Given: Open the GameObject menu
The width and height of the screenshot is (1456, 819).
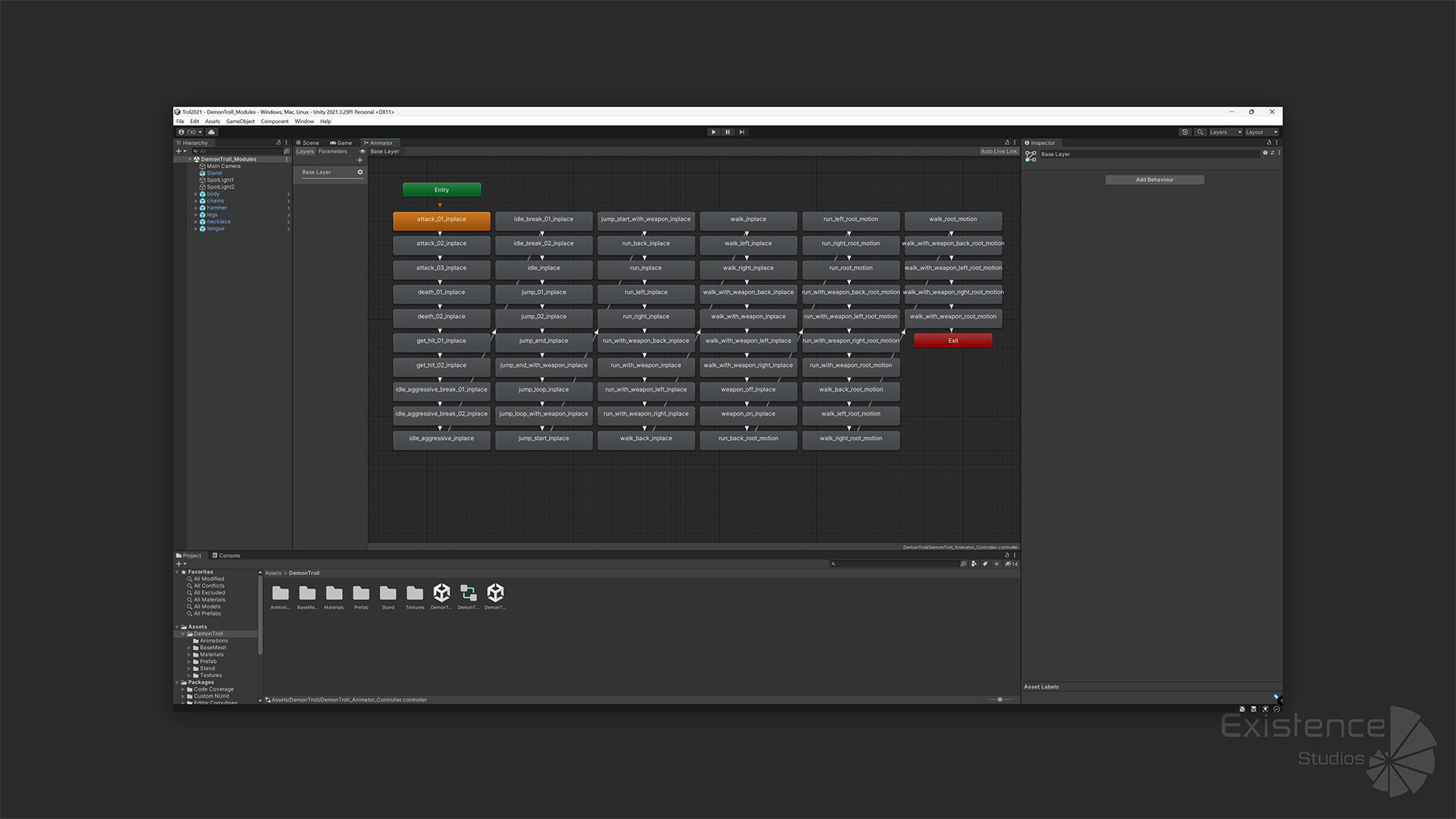Looking at the screenshot, I should (240, 121).
